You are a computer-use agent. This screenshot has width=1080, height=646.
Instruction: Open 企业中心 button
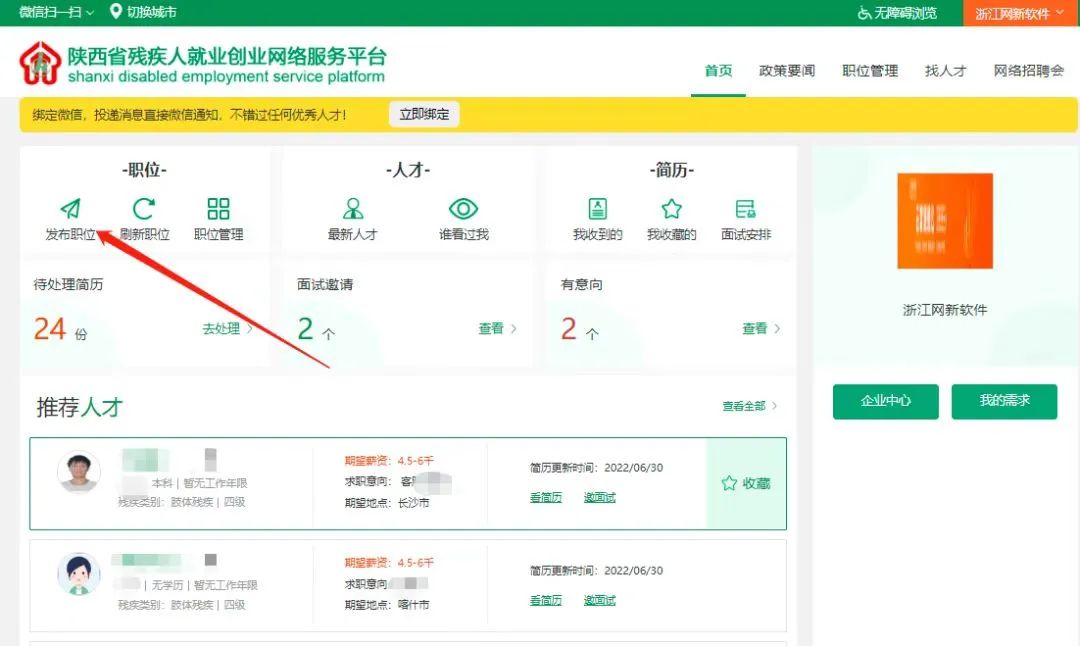tap(885, 401)
